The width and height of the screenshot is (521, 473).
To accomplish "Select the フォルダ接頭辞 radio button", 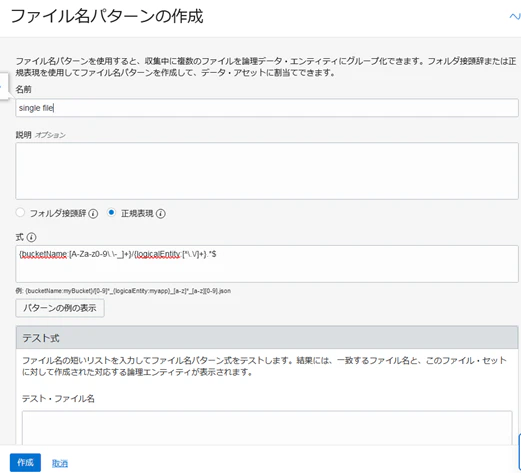I will click(20, 213).
